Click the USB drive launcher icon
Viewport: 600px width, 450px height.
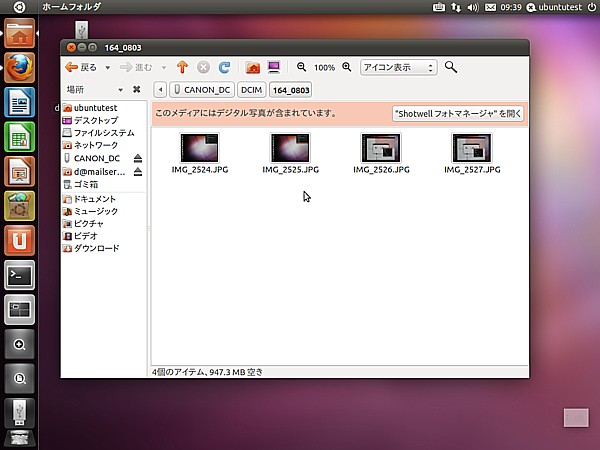pos(20,413)
